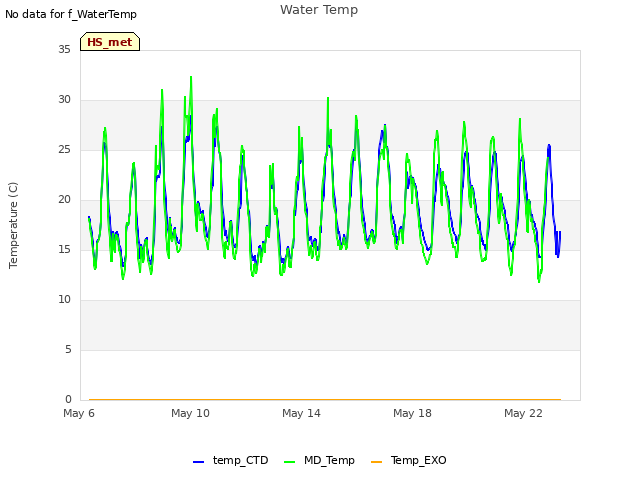Click the highest green MD_Temp peak near May 10
This screenshot has height=480, width=640.
191,77
